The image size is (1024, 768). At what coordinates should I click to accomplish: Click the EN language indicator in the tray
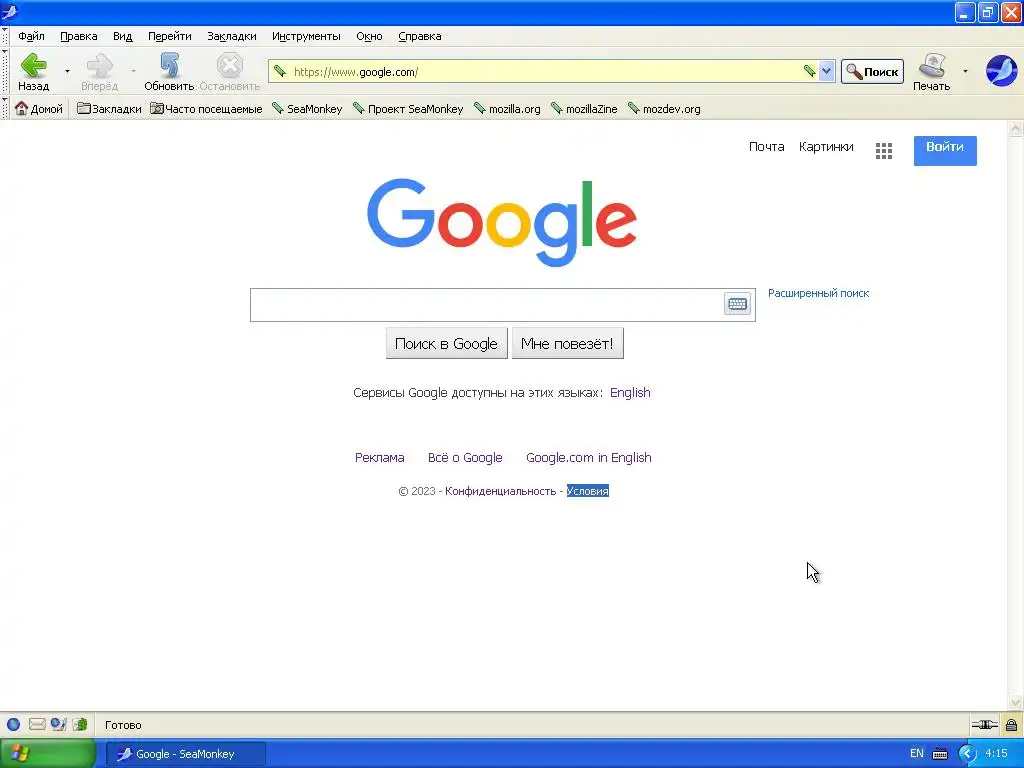tap(917, 754)
